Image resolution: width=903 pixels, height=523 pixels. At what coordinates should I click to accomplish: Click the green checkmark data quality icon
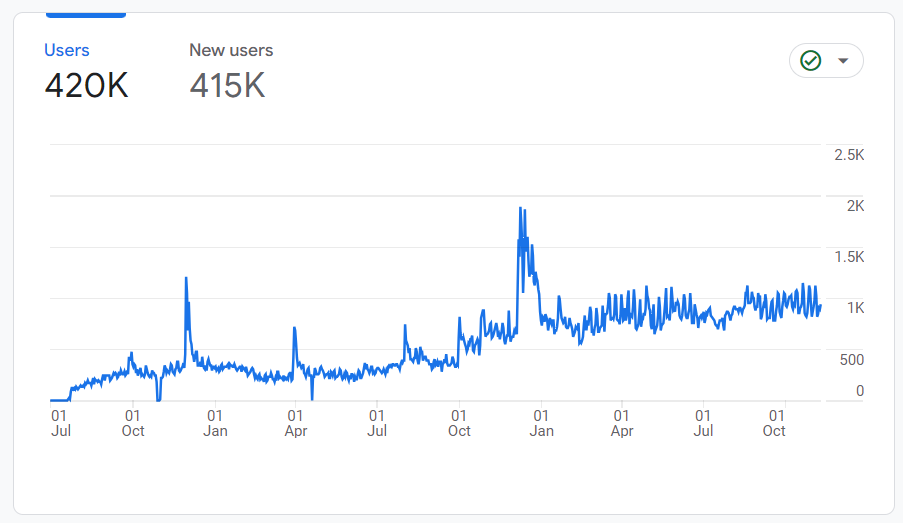[810, 60]
